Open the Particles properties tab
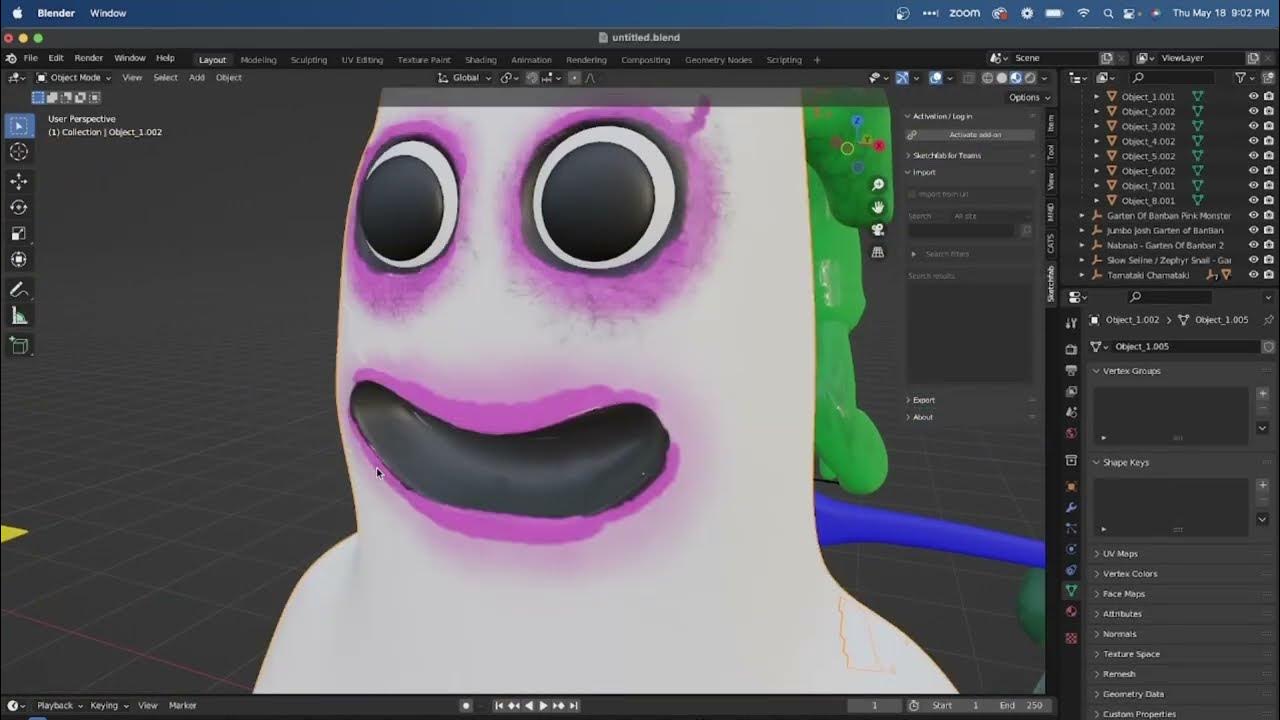Image resolution: width=1280 pixels, height=720 pixels. coord(1071,528)
